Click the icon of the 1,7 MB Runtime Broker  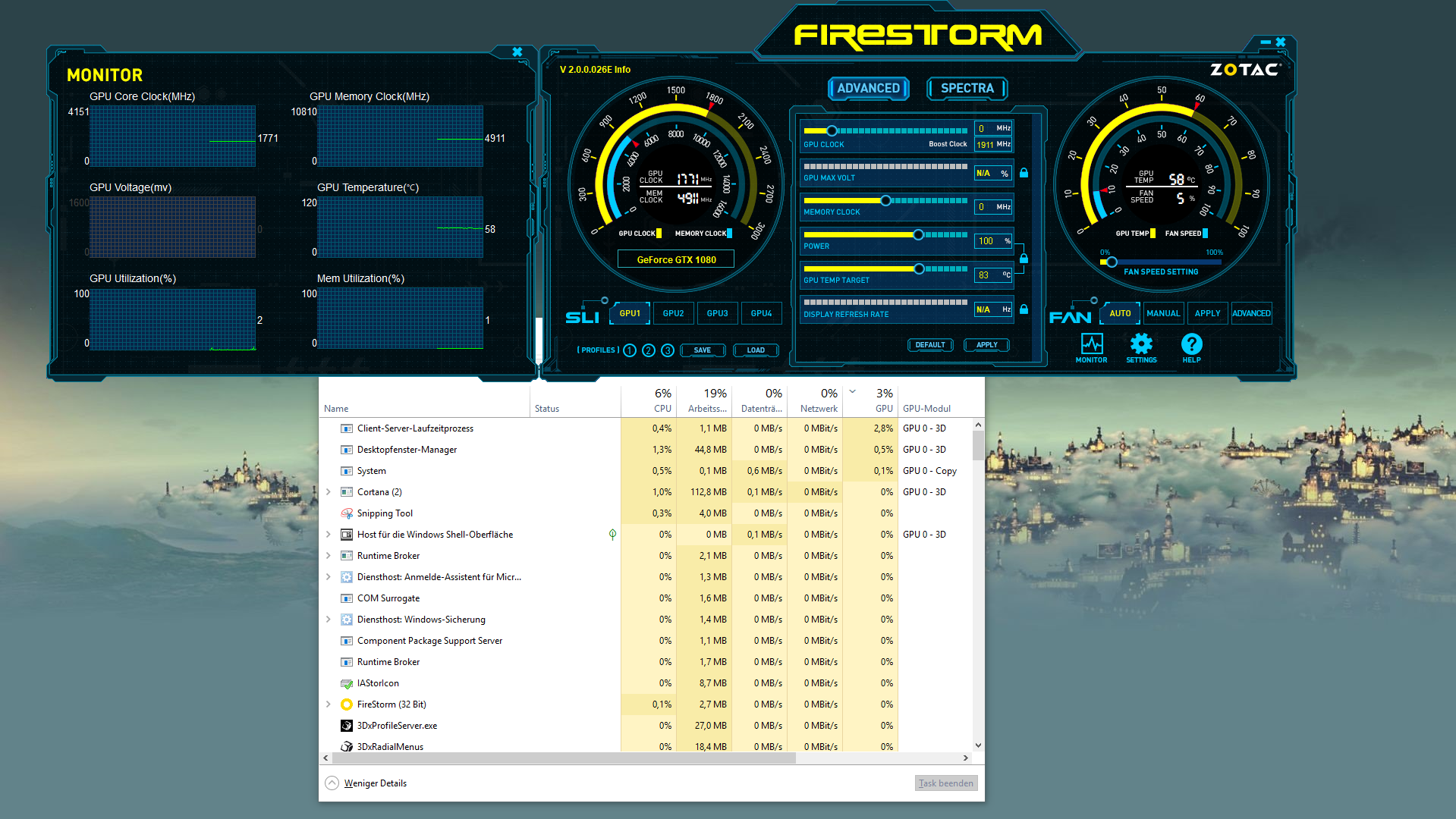pos(347,662)
